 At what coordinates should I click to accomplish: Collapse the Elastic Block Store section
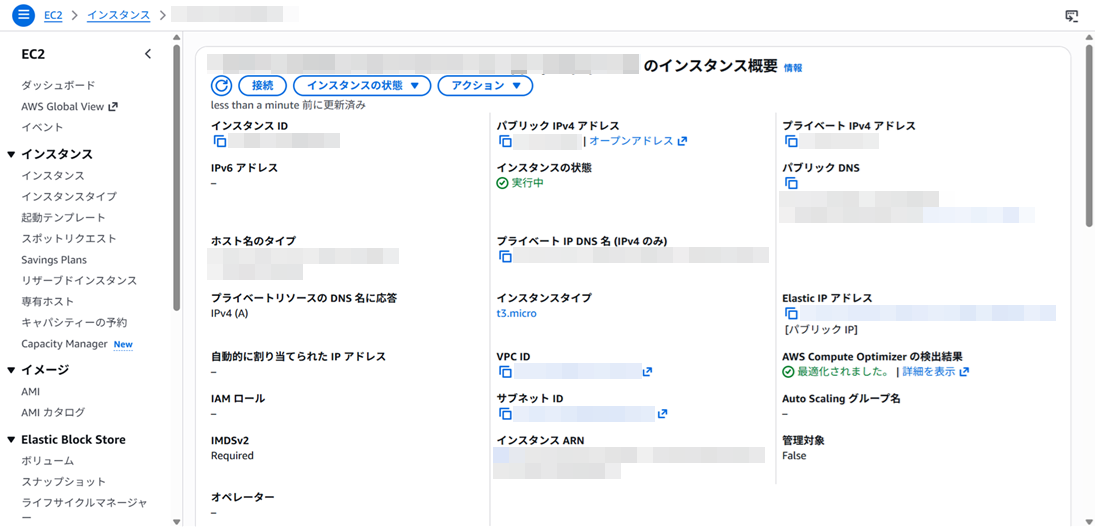12,440
